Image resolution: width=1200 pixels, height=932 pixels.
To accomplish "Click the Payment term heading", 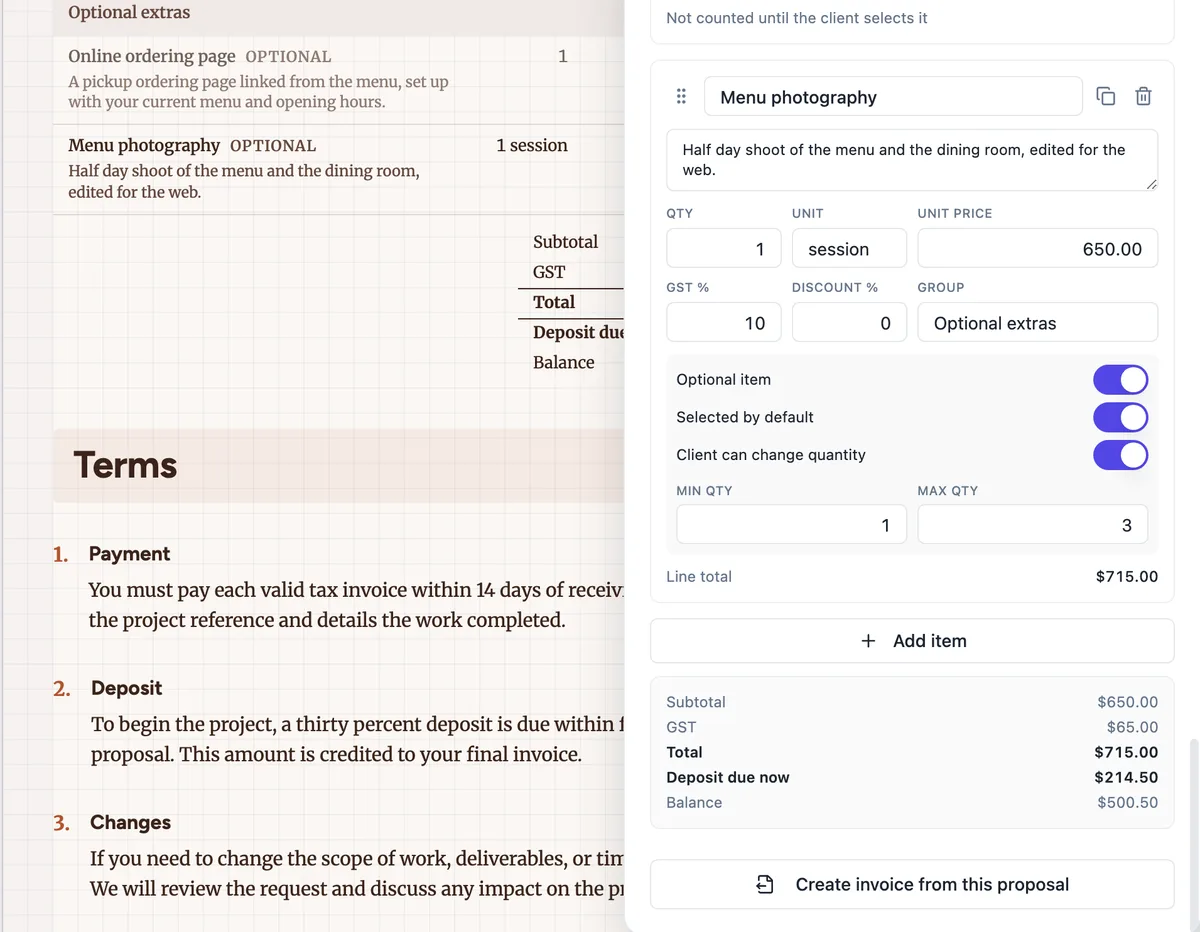I will pyautogui.click(x=129, y=554).
